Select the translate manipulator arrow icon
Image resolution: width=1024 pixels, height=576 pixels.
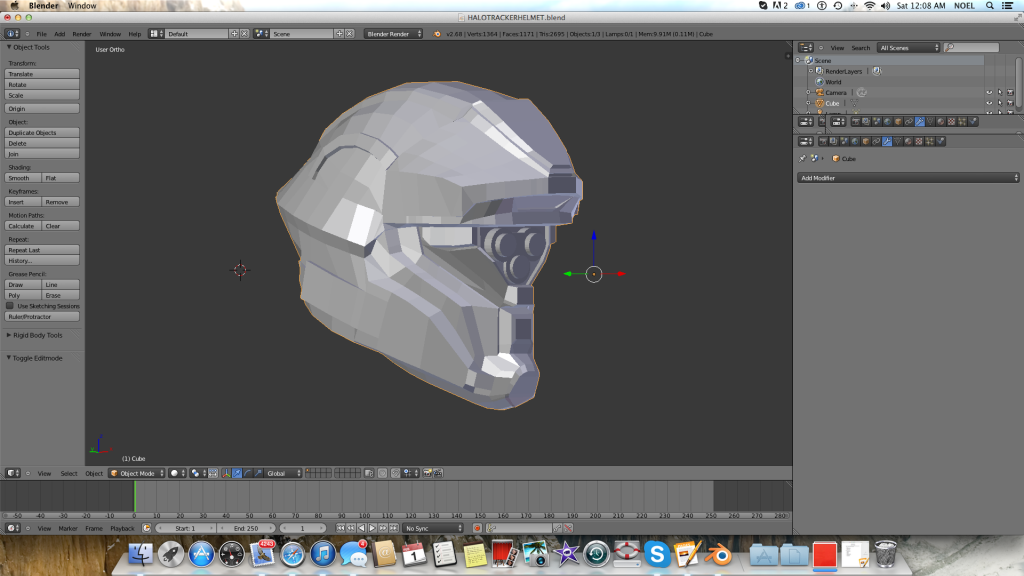tap(238, 473)
